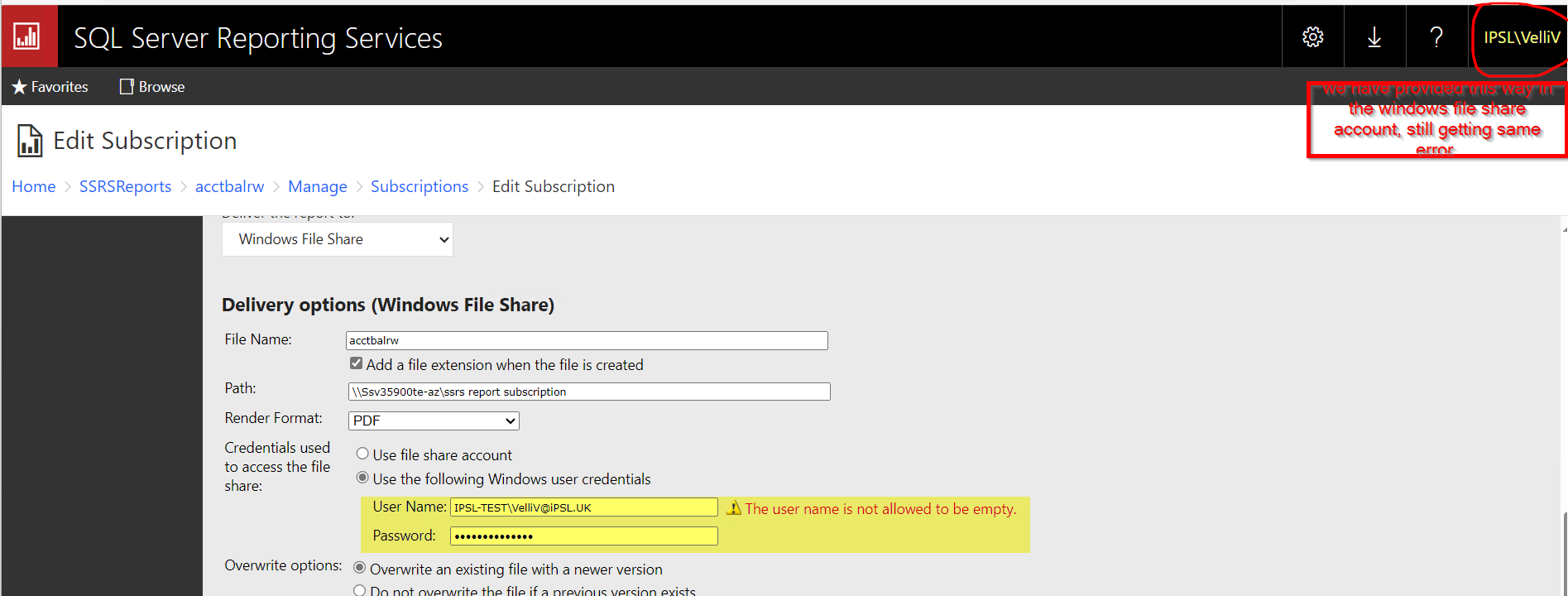Click the User Name input field

(584, 507)
